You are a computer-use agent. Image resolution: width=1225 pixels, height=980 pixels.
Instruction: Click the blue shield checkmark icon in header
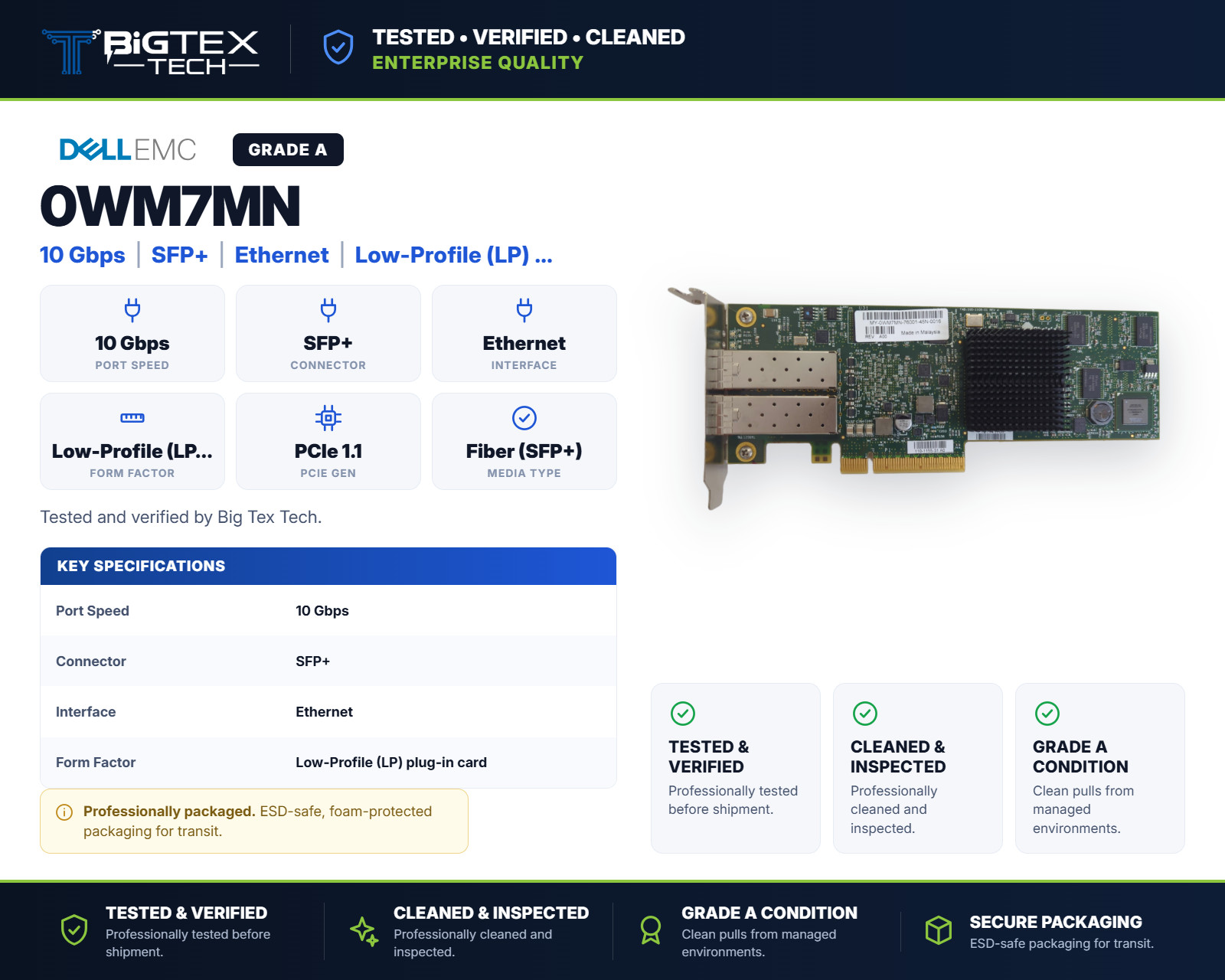(x=338, y=47)
